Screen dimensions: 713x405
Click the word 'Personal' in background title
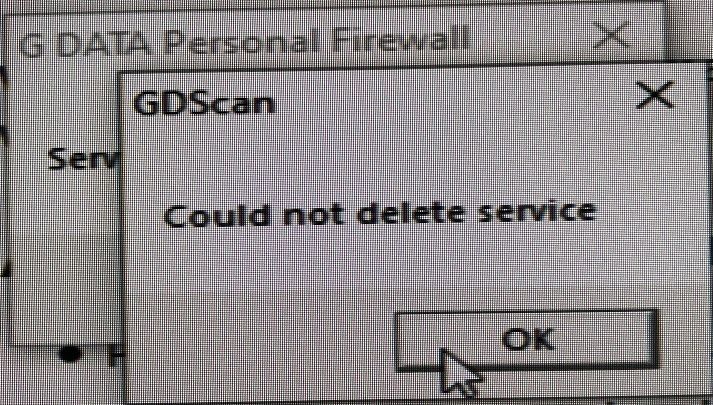(x=243, y=41)
